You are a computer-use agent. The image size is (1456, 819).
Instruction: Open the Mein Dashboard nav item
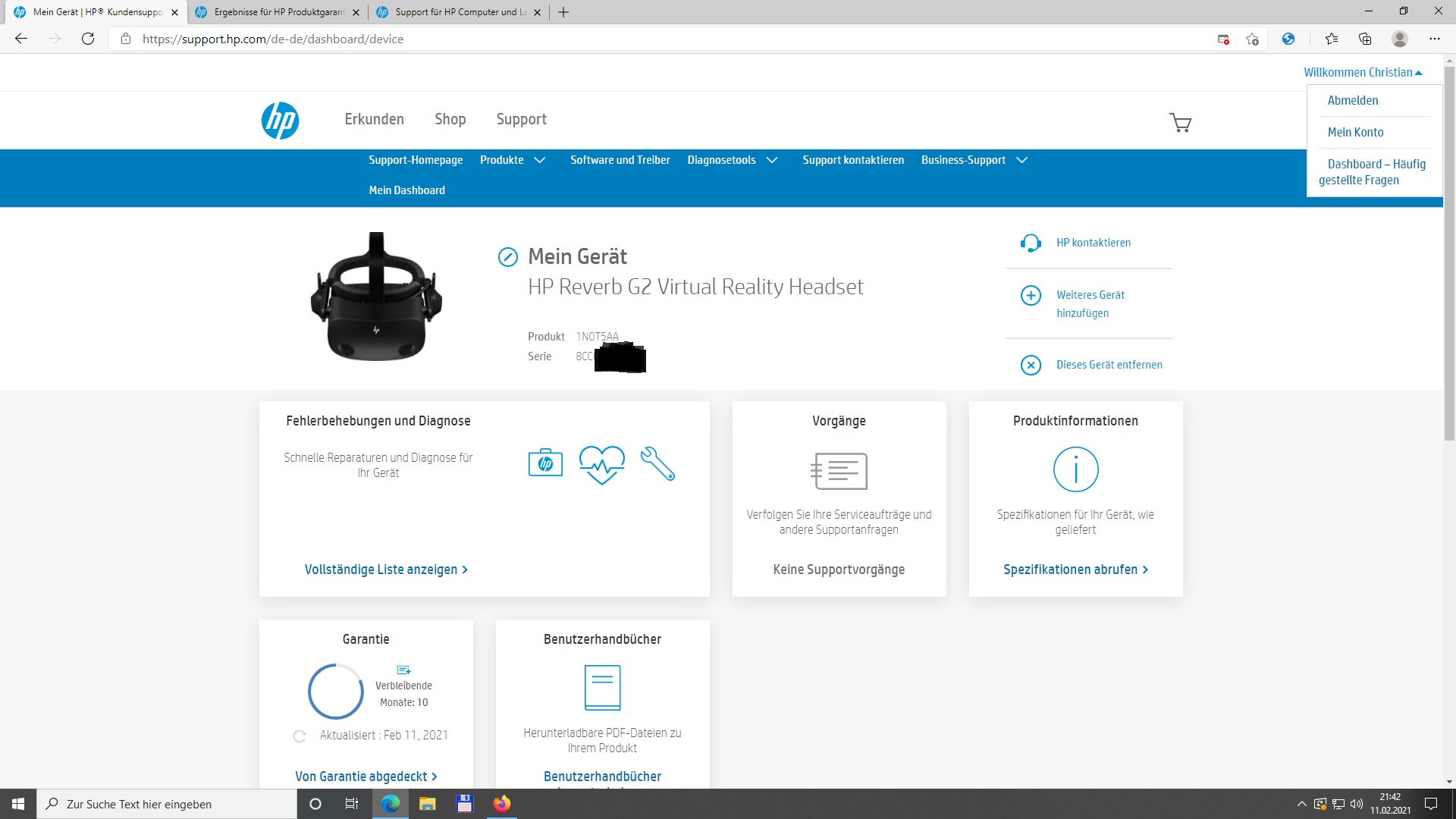click(406, 190)
